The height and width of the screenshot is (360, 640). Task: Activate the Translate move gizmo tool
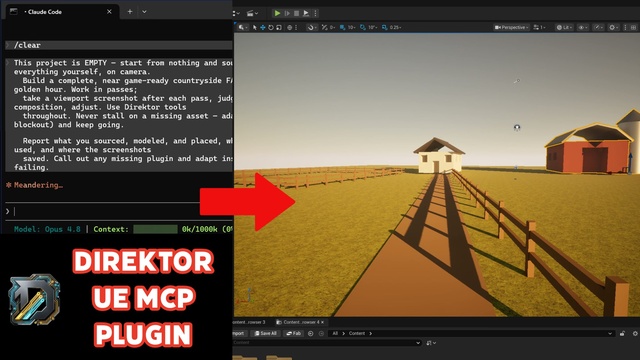[262, 27]
